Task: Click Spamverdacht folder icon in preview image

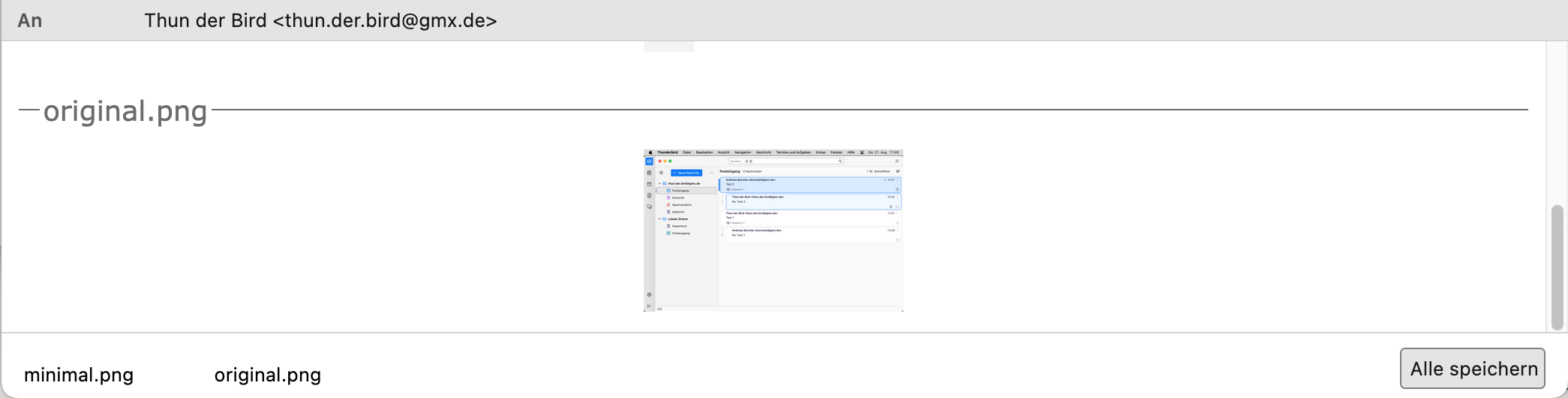Action: (x=668, y=205)
